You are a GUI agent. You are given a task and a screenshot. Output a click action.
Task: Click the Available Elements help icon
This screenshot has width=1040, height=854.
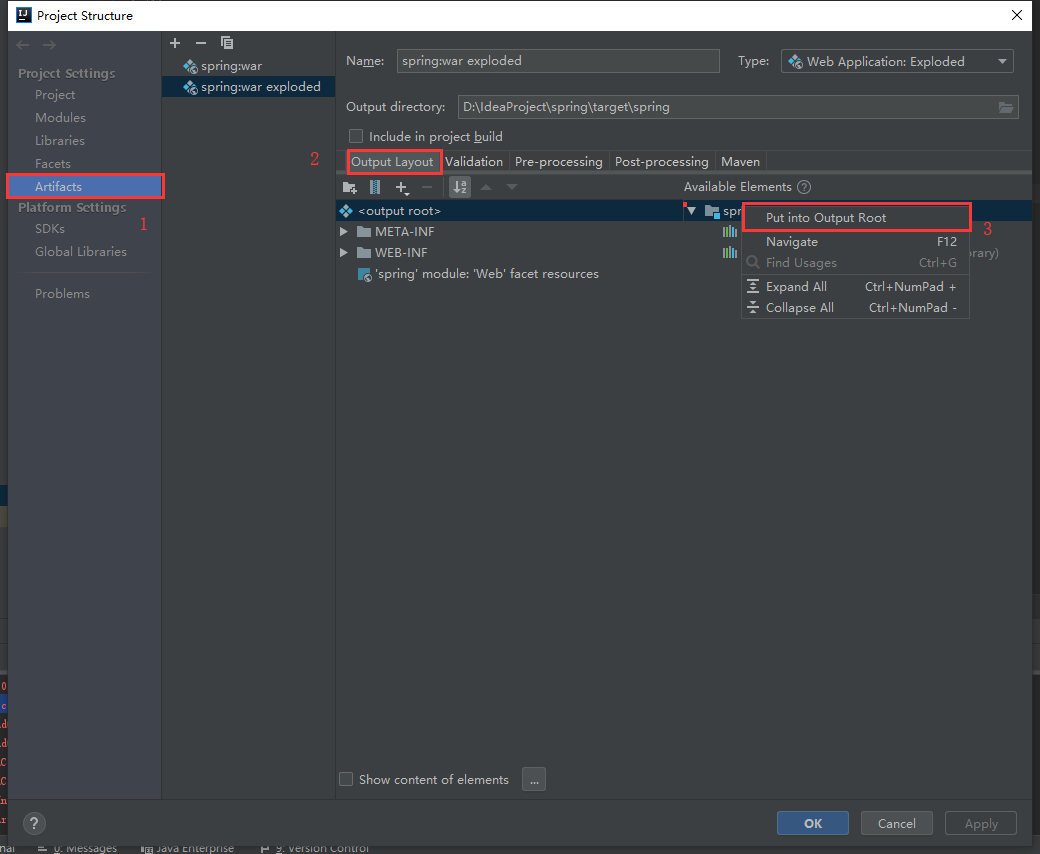point(804,187)
